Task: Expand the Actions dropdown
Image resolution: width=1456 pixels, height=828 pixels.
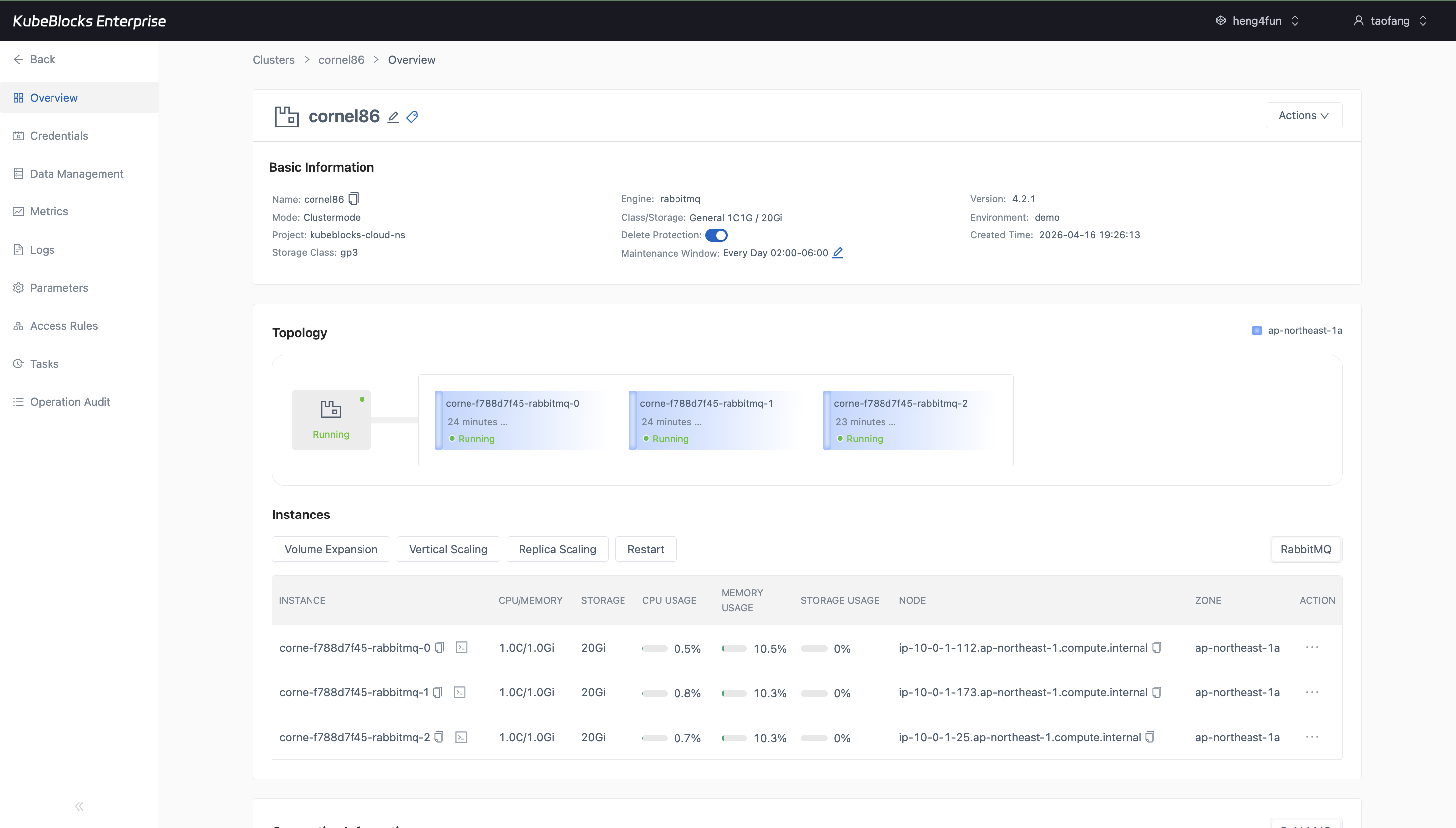Action: (1303, 115)
